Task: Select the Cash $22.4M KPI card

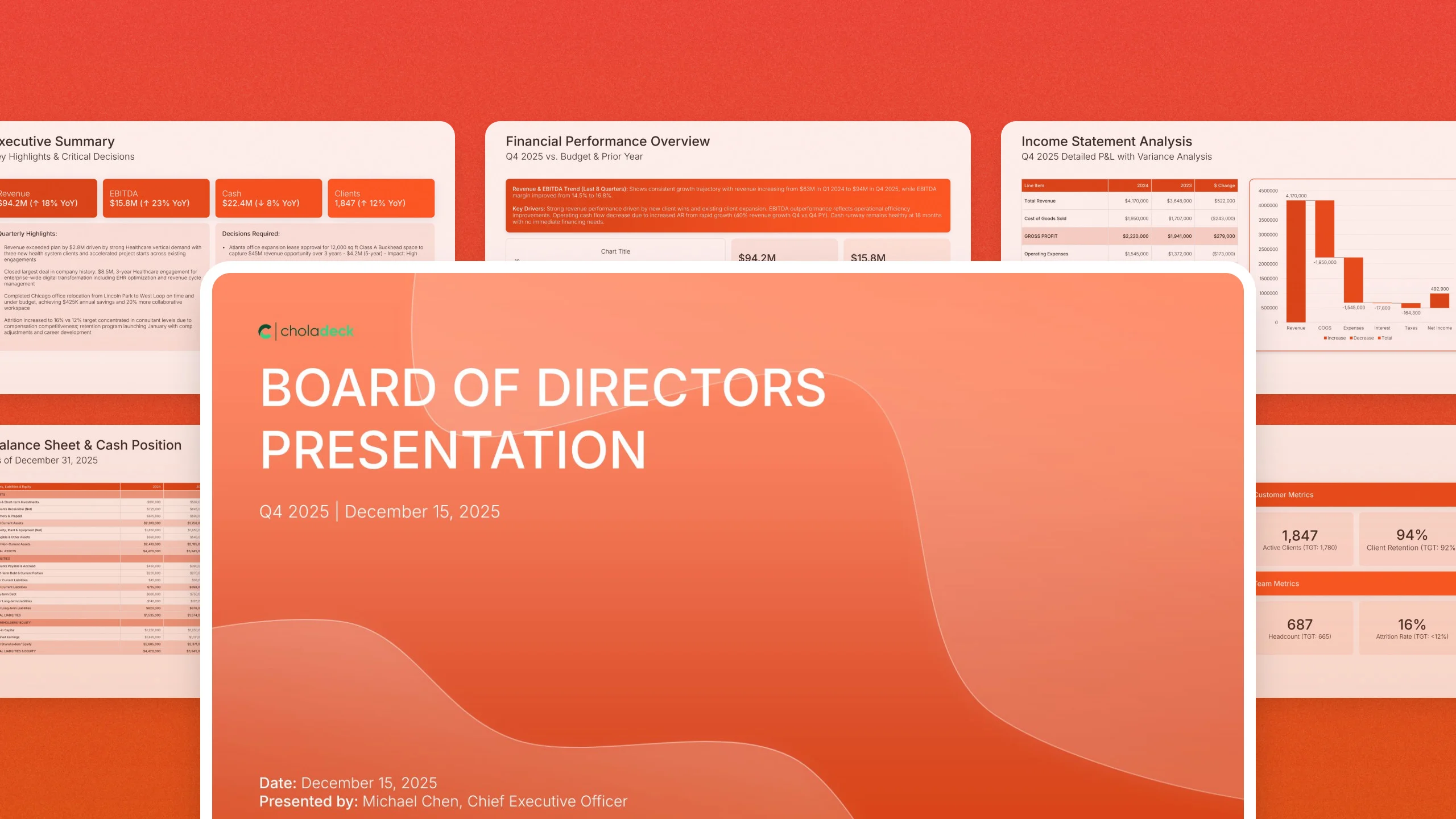Action: point(268,198)
